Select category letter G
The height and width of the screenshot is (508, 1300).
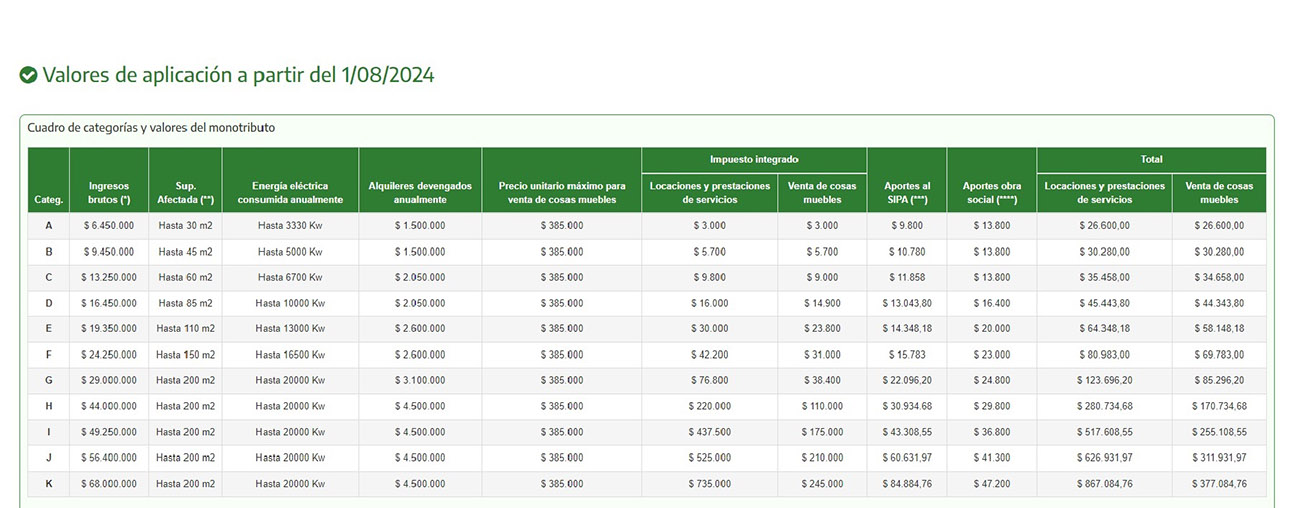(x=49, y=381)
